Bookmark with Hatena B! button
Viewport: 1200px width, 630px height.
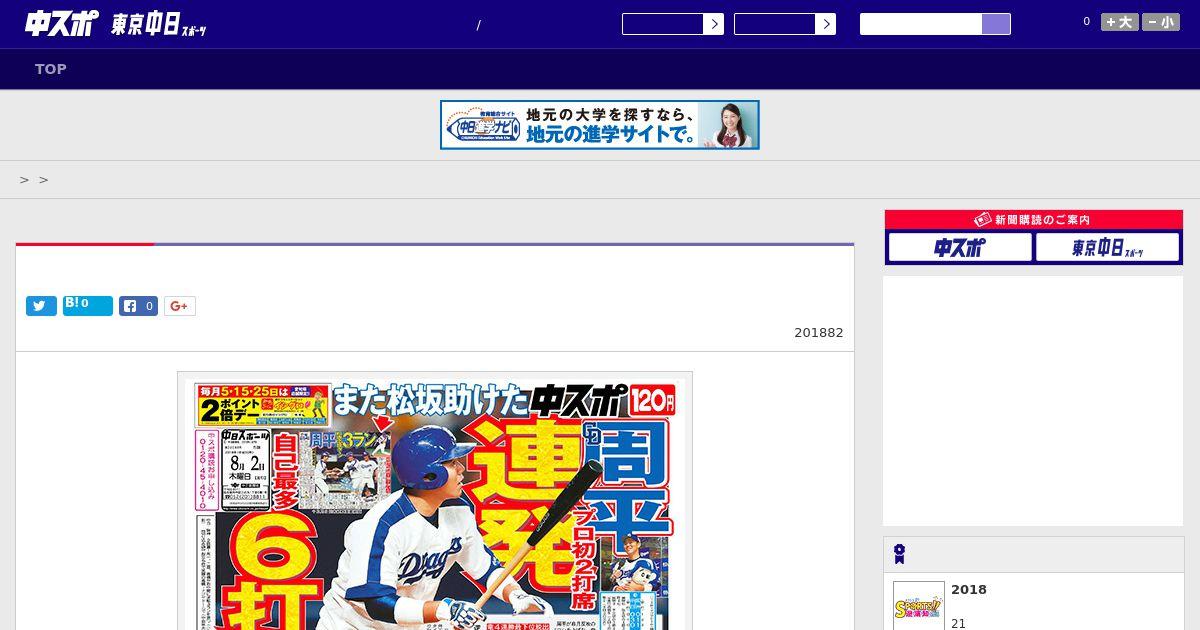point(88,306)
